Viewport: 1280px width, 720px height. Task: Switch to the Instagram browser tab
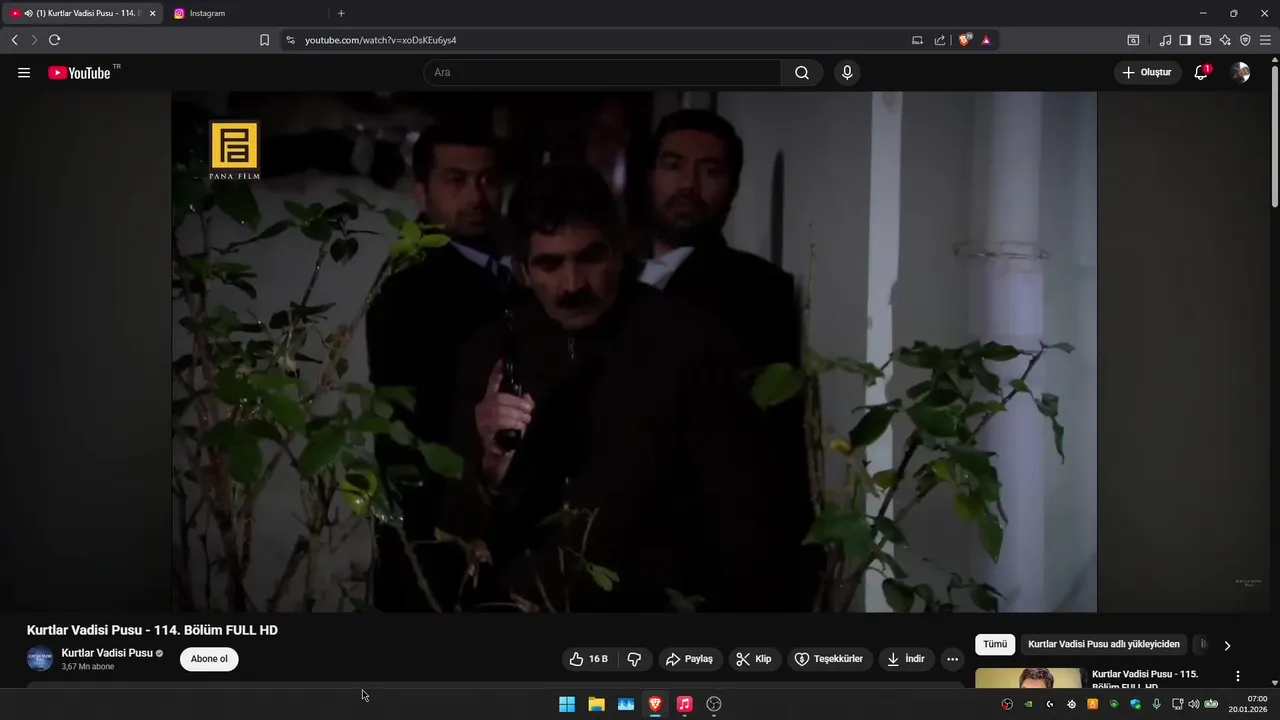[245, 13]
